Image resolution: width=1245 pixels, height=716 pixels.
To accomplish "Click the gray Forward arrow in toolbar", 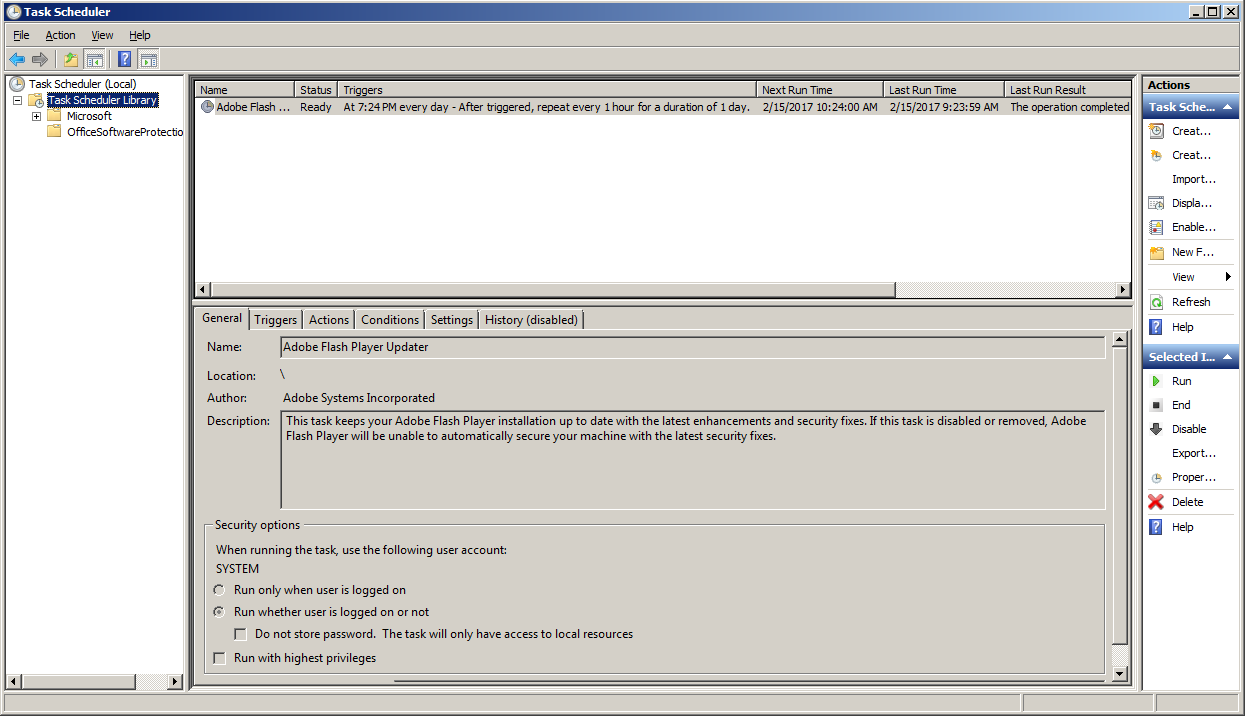I will coord(40,59).
